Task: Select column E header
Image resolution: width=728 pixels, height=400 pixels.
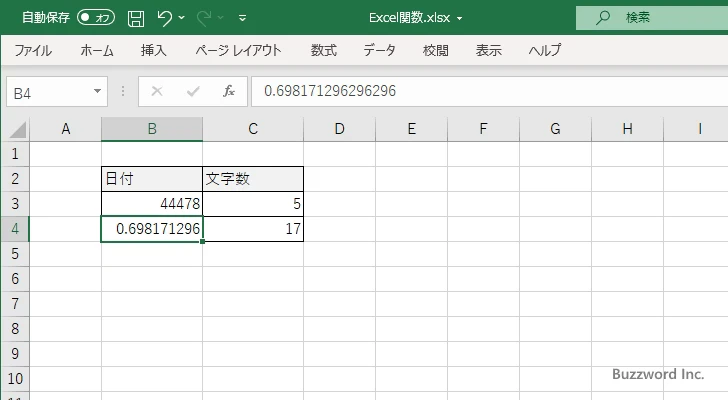Action: (411, 129)
